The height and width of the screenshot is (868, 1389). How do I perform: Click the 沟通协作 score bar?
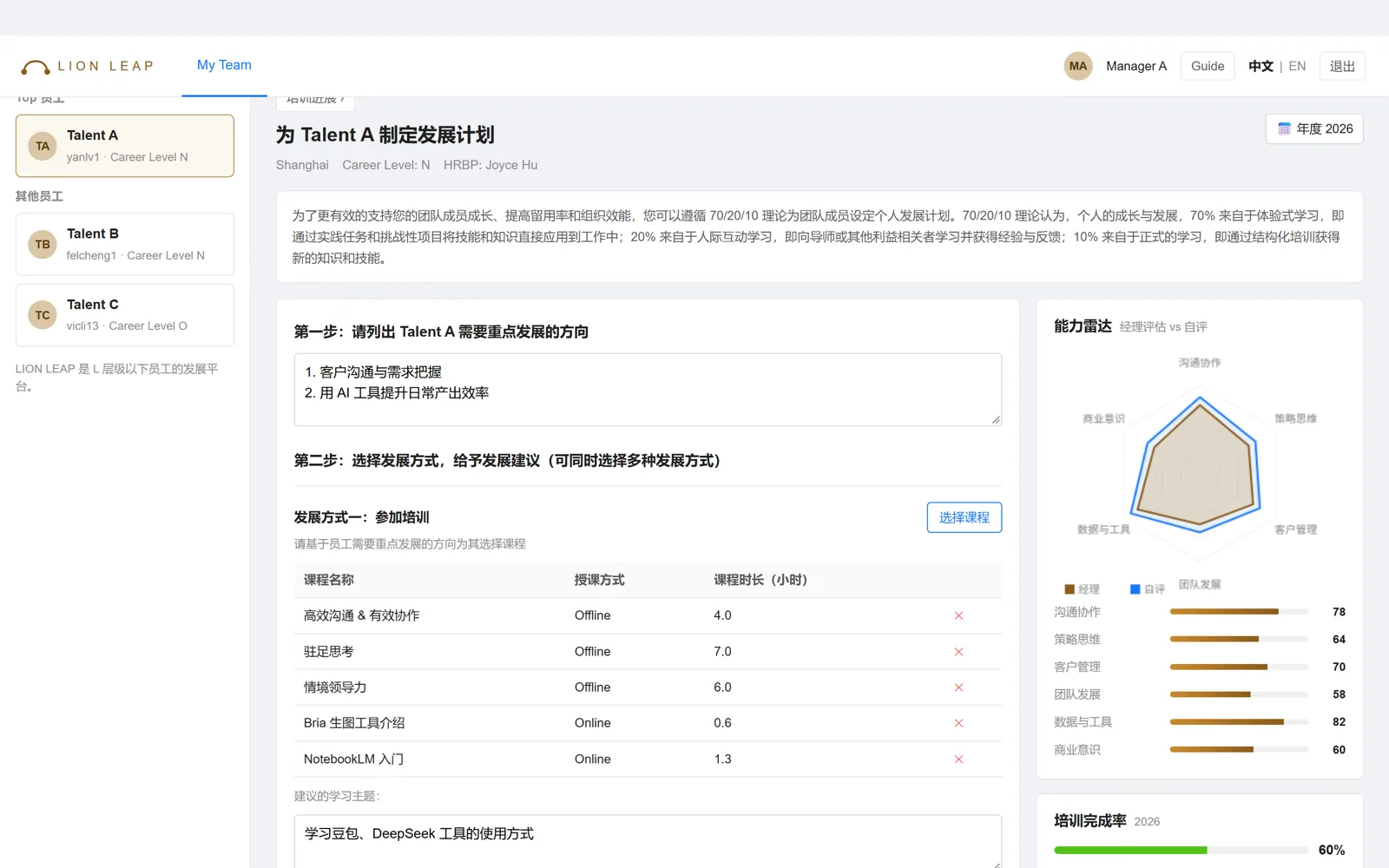1239,612
